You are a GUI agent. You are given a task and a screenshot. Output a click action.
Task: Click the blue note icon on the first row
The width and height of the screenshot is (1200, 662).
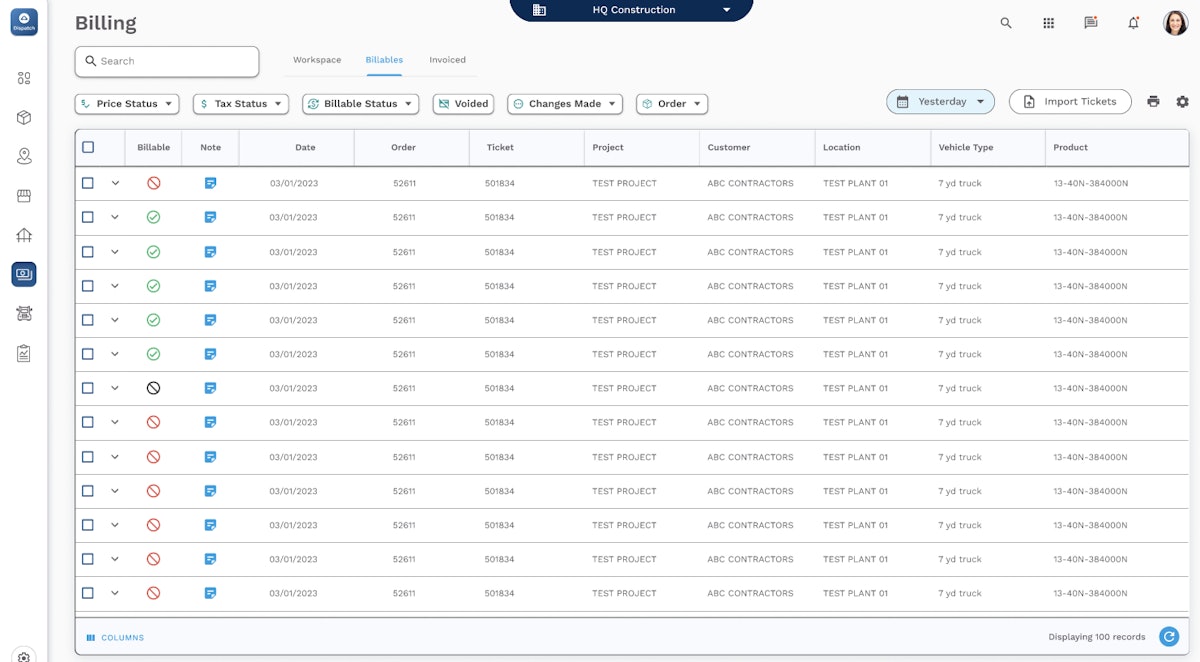pyautogui.click(x=210, y=183)
